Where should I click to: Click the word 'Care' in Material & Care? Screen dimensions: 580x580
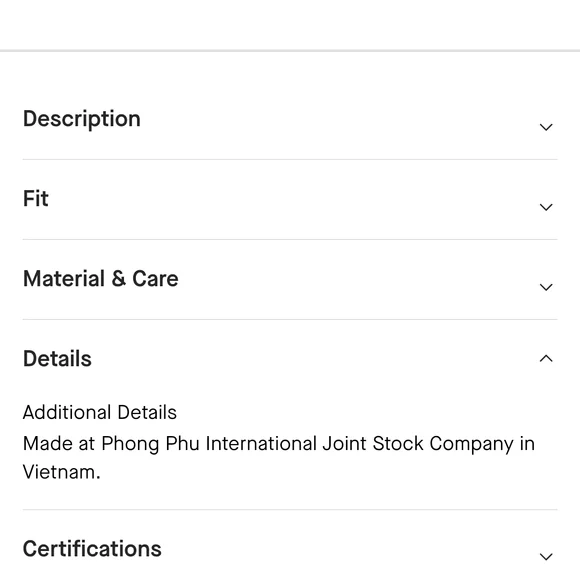pyautogui.click(x=155, y=278)
